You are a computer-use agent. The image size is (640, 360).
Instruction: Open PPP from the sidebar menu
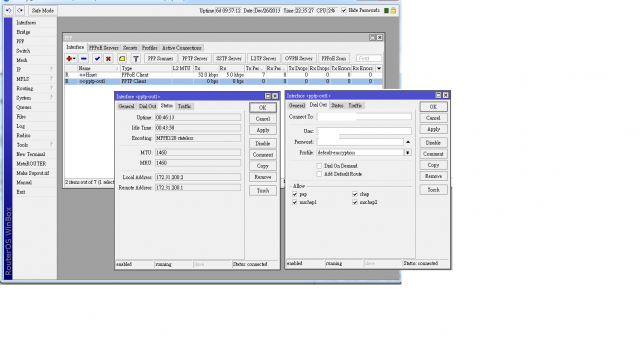click(x=20, y=42)
